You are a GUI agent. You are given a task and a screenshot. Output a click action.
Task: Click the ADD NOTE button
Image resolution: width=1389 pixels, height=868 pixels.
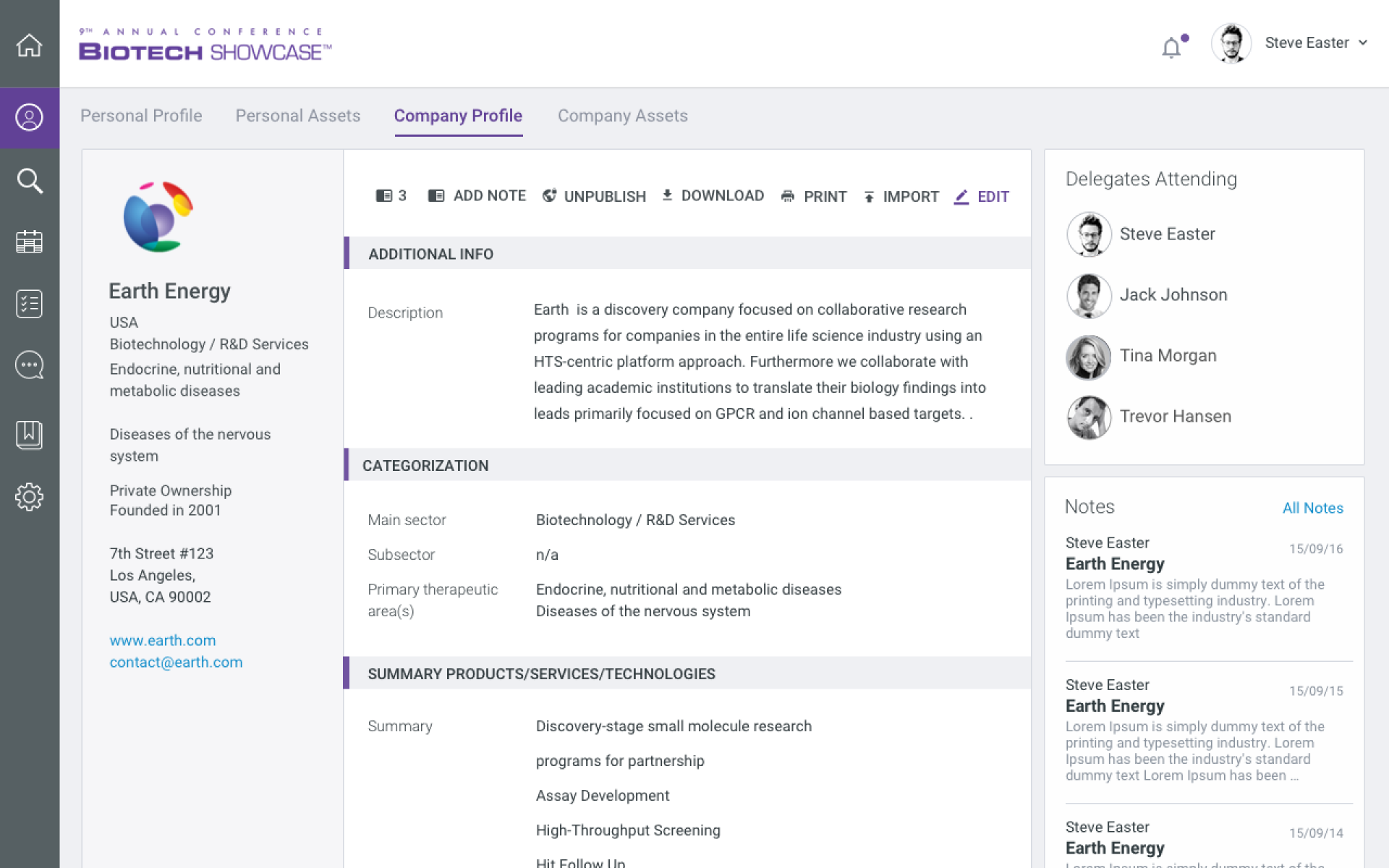pyautogui.click(x=477, y=196)
